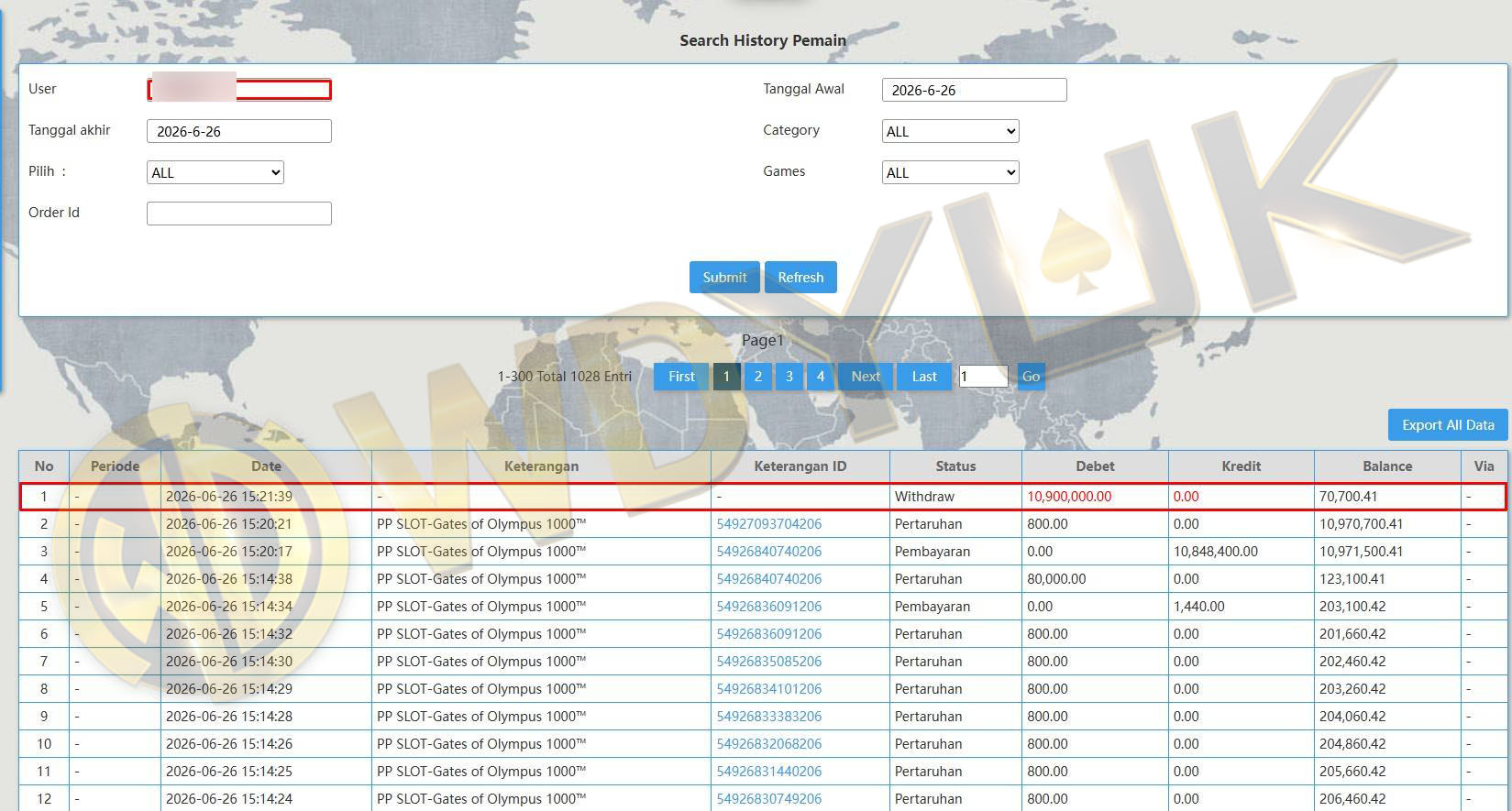Go to First page
Screen dimensions: 1512x811
[681, 377]
